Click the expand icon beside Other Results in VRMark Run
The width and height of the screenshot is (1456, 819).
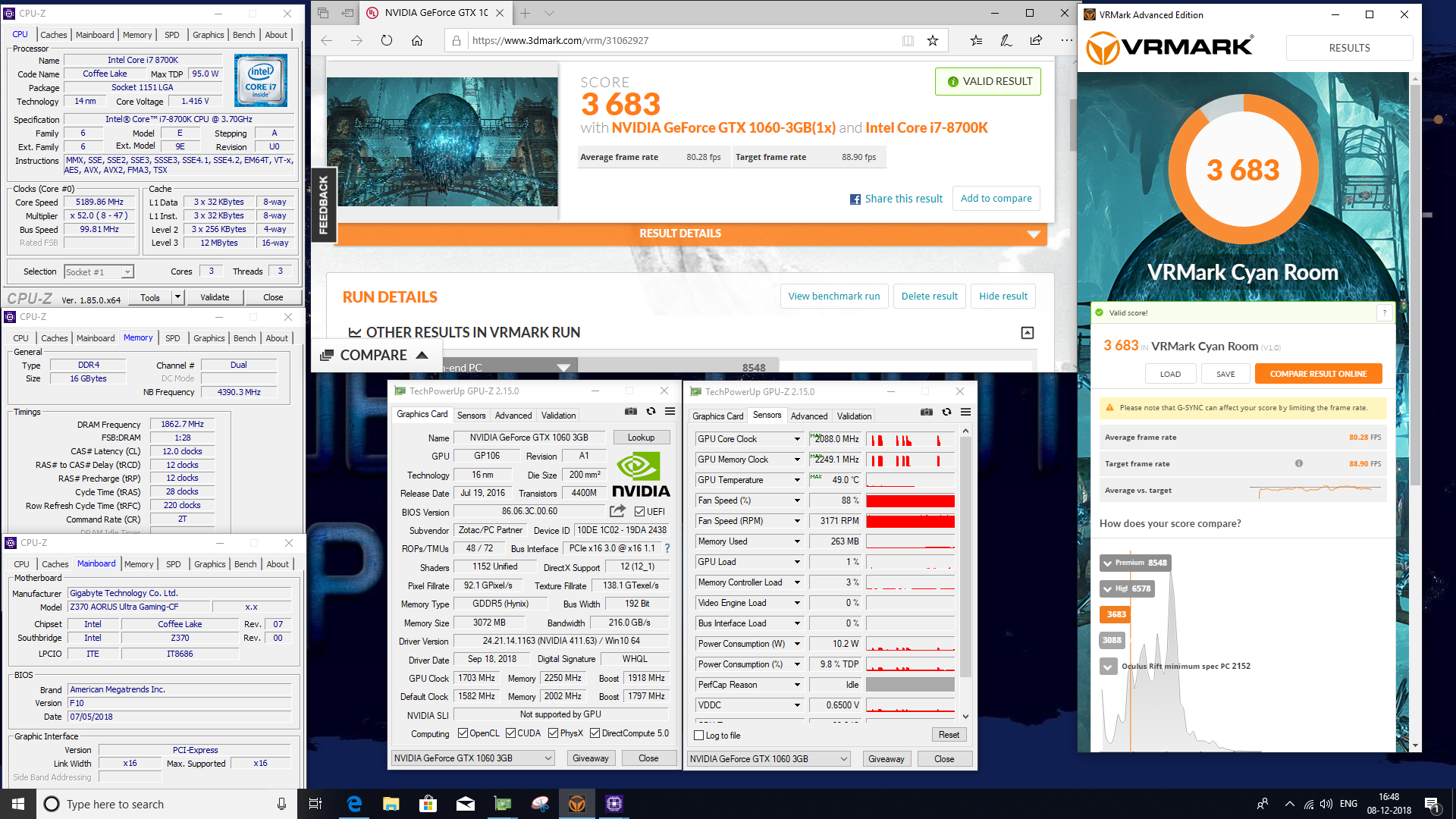[x=1028, y=332]
